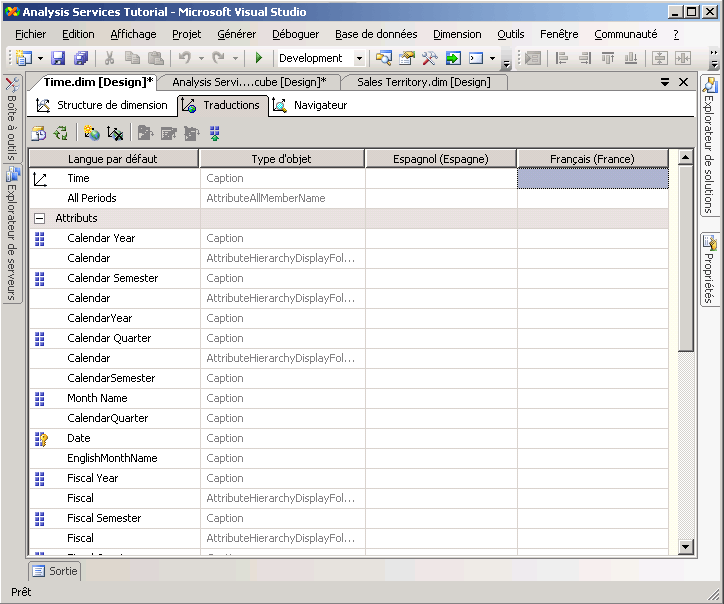Open the Propriétés side panel
Screen dimensions: 724x604
[709, 269]
